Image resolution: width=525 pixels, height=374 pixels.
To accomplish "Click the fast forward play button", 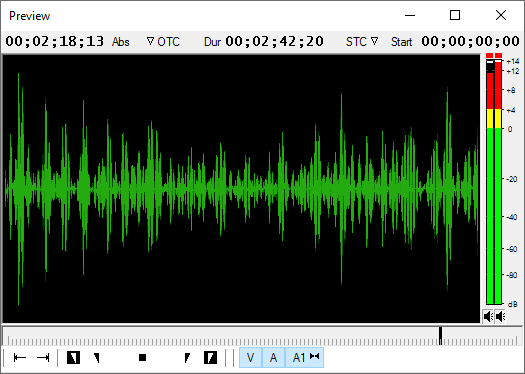I will pos(210,358).
